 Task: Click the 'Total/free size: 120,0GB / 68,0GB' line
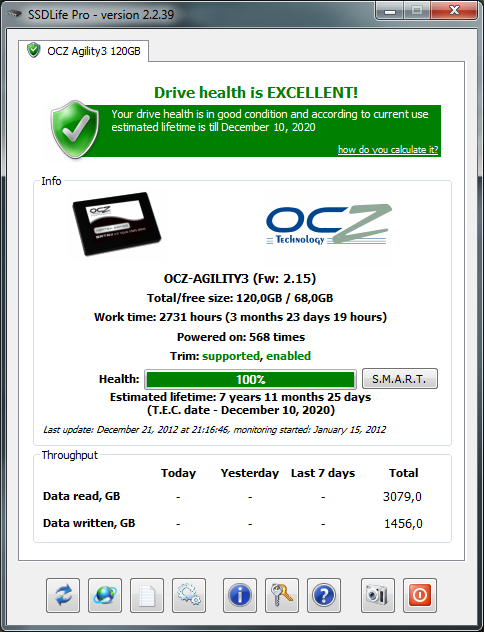(240, 298)
